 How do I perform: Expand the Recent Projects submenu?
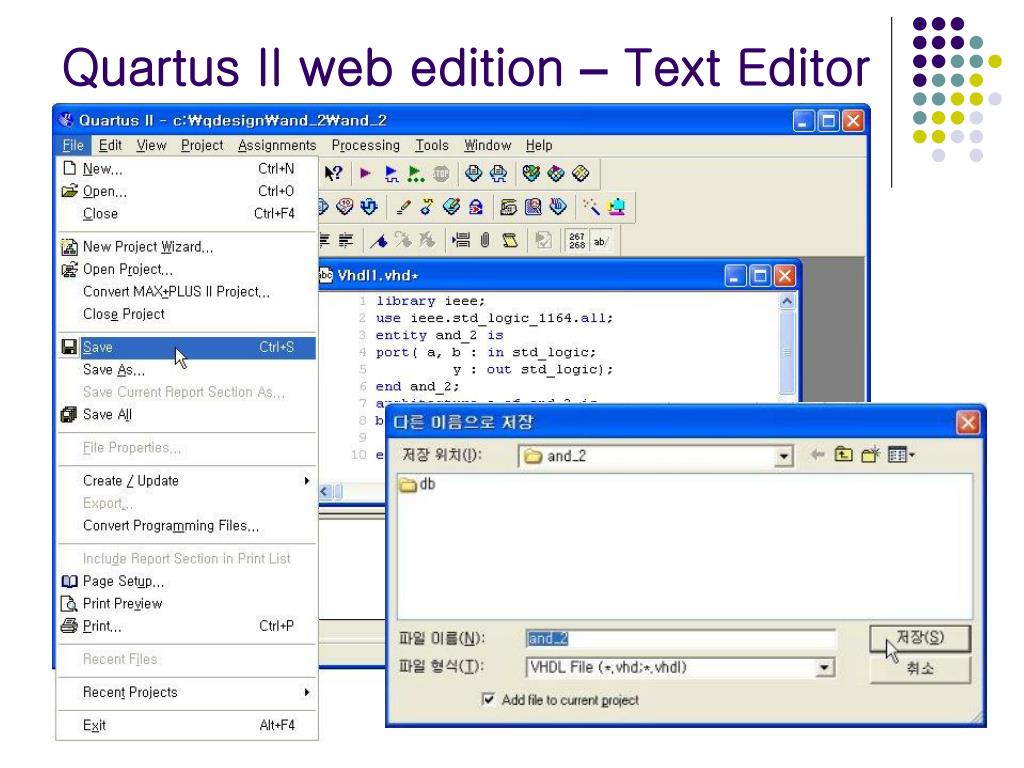coord(187,692)
